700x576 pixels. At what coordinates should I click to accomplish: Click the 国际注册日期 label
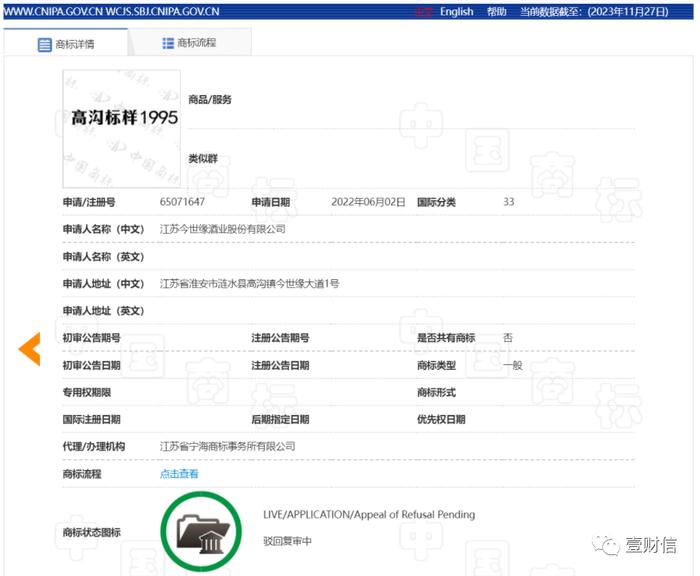92,419
